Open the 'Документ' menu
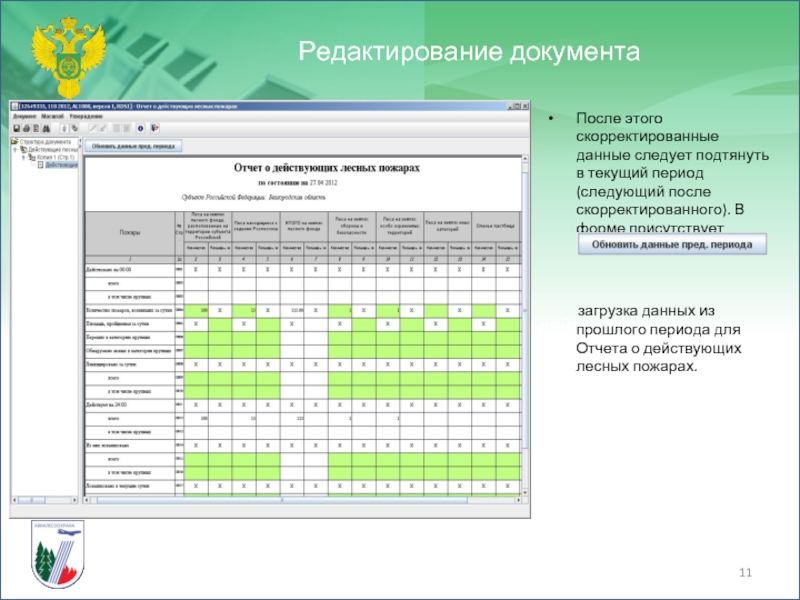 pyautogui.click(x=24, y=116)
